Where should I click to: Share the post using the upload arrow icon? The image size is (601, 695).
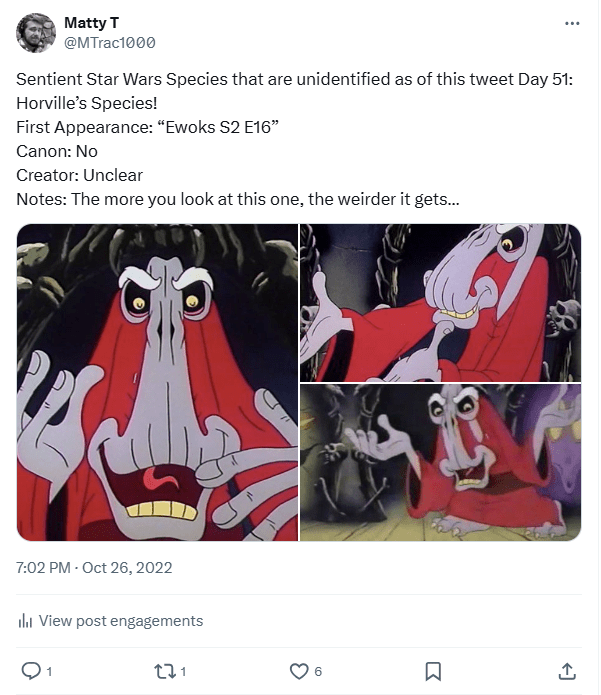566,670
